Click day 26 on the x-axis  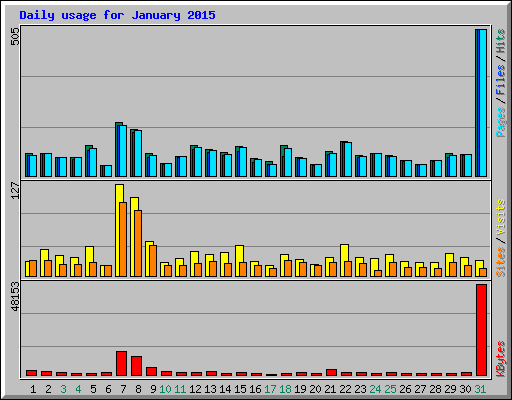pos(405,389)
